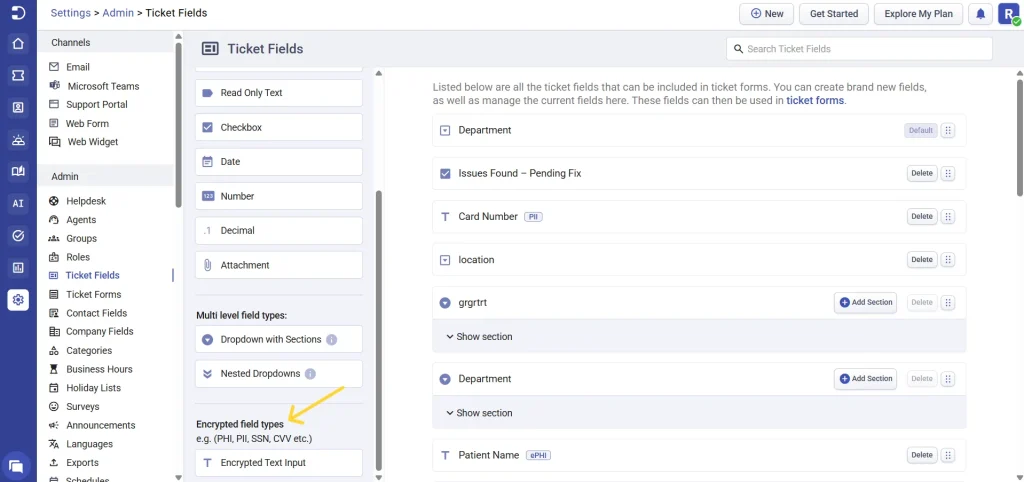
Task: Open tickets icon in left rail
Action: [x=18, y=76]
